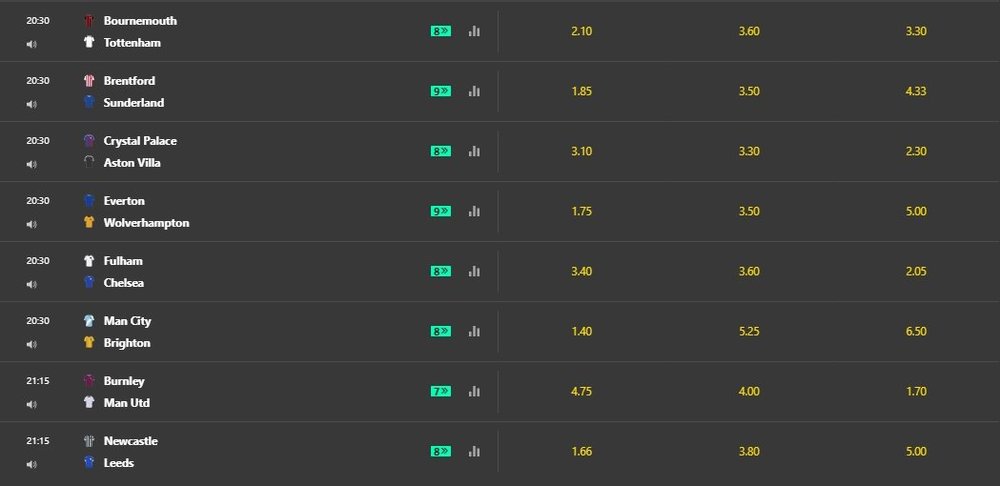
Task: Toggle audio alert for Burnley v Man Utd
Action: tap(31, 404)
